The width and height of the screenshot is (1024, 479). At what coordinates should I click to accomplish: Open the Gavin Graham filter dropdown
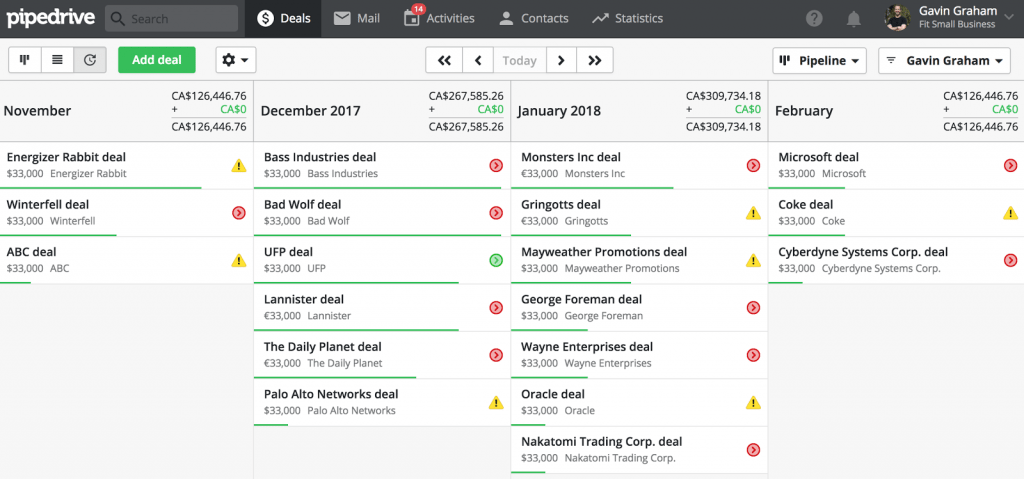tap(944, 61)
